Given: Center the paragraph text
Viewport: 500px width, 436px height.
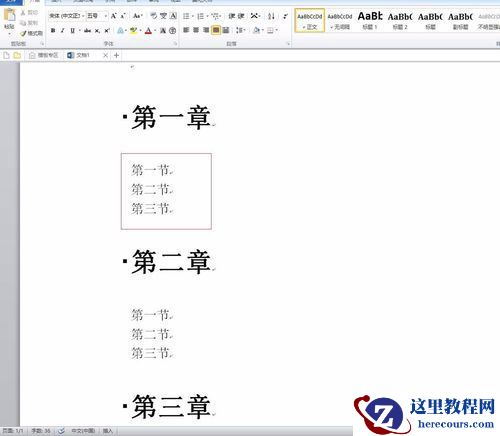Looking at the screenshot, I should pos(196,30).
